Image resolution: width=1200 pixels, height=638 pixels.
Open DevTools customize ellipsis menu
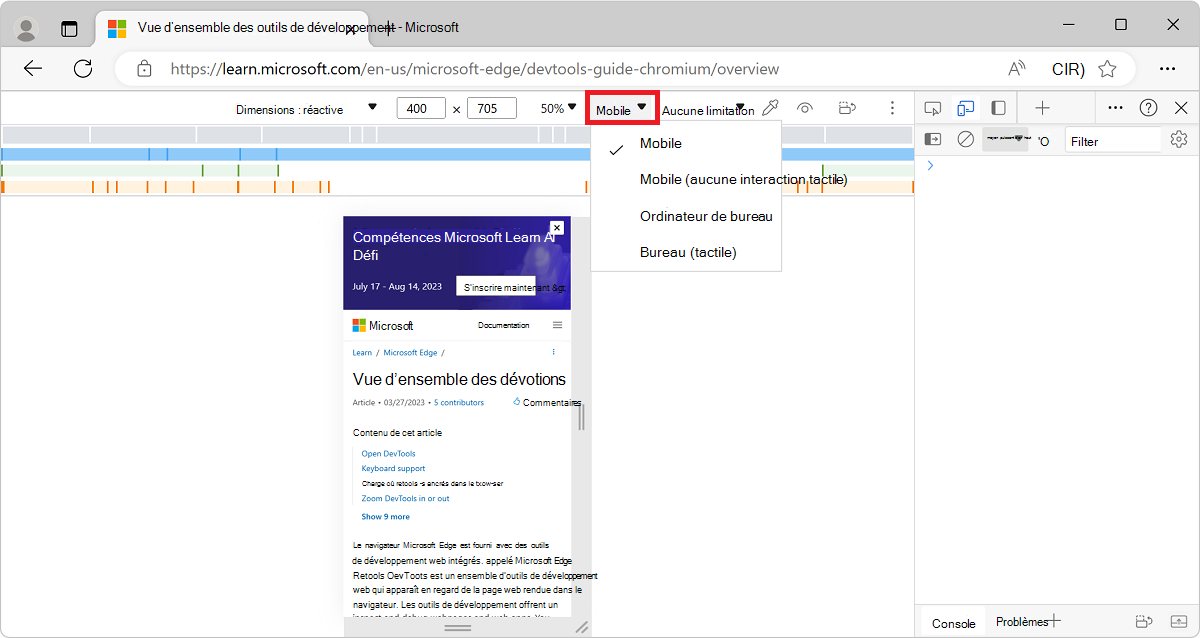point(1116,108)
